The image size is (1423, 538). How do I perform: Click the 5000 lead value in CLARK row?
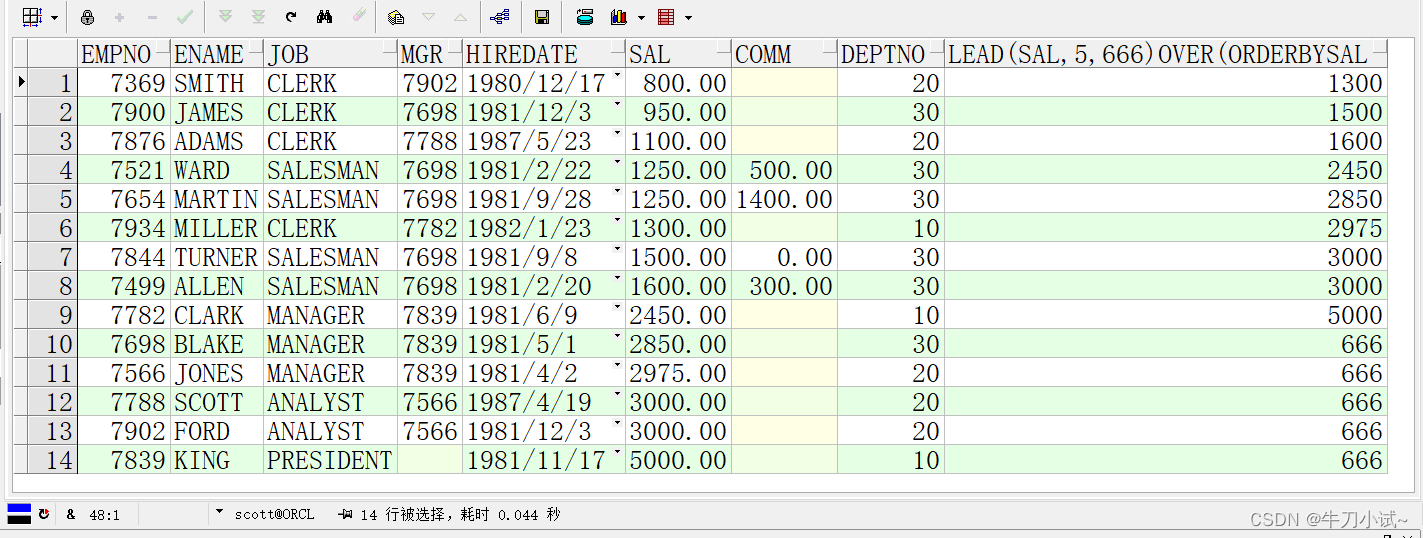1166,315
